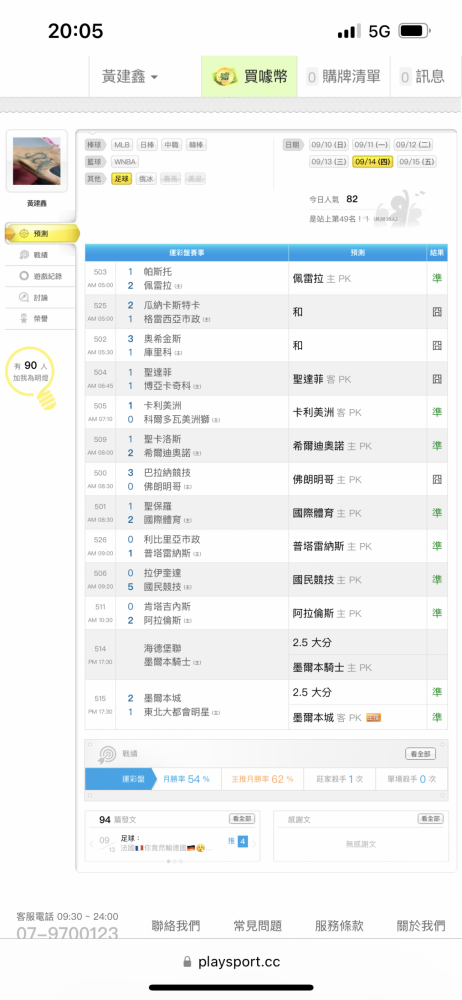Filter by 韓棒 league
Screen dimensions: 462x1000
[197, 145]
